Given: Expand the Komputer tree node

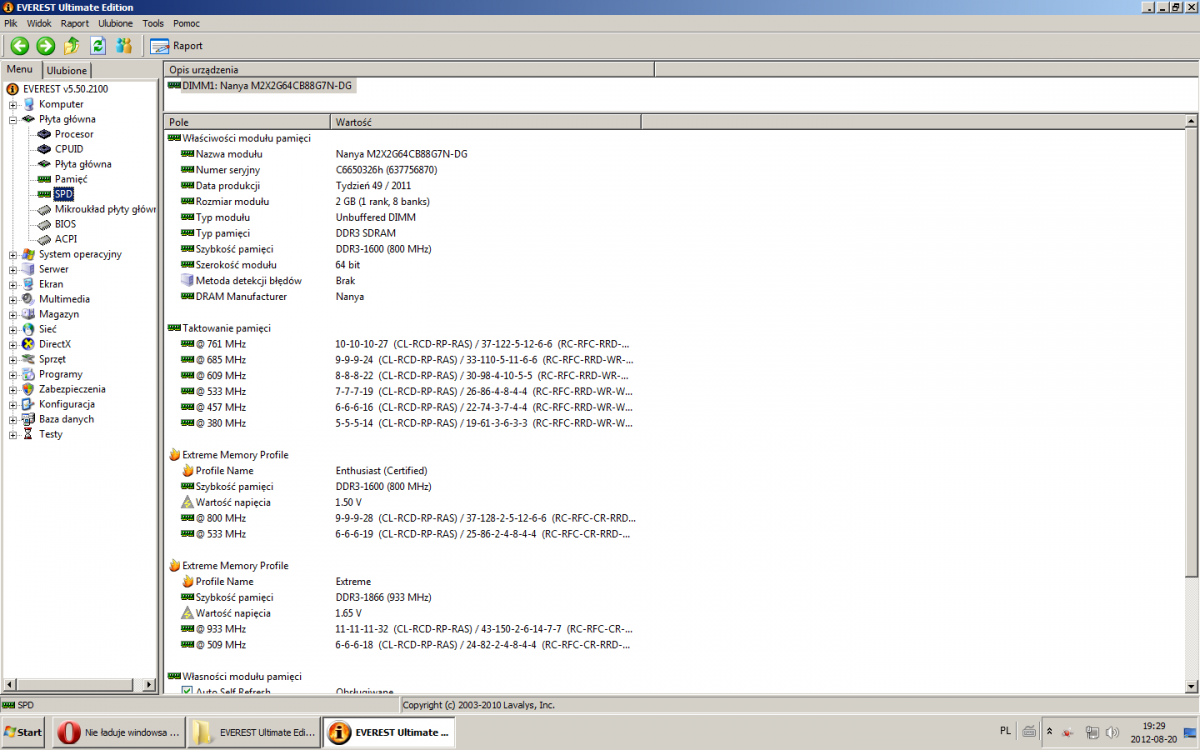Looking at the screenshot, I should click(x=13, y=104).
